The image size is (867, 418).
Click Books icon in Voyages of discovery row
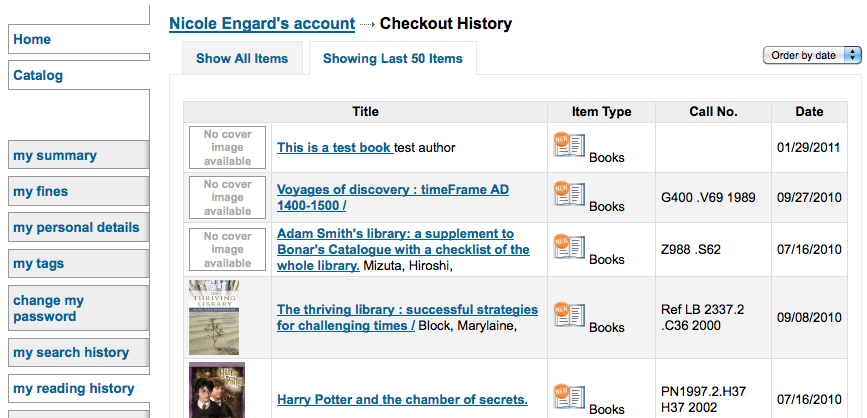point(570,195)
